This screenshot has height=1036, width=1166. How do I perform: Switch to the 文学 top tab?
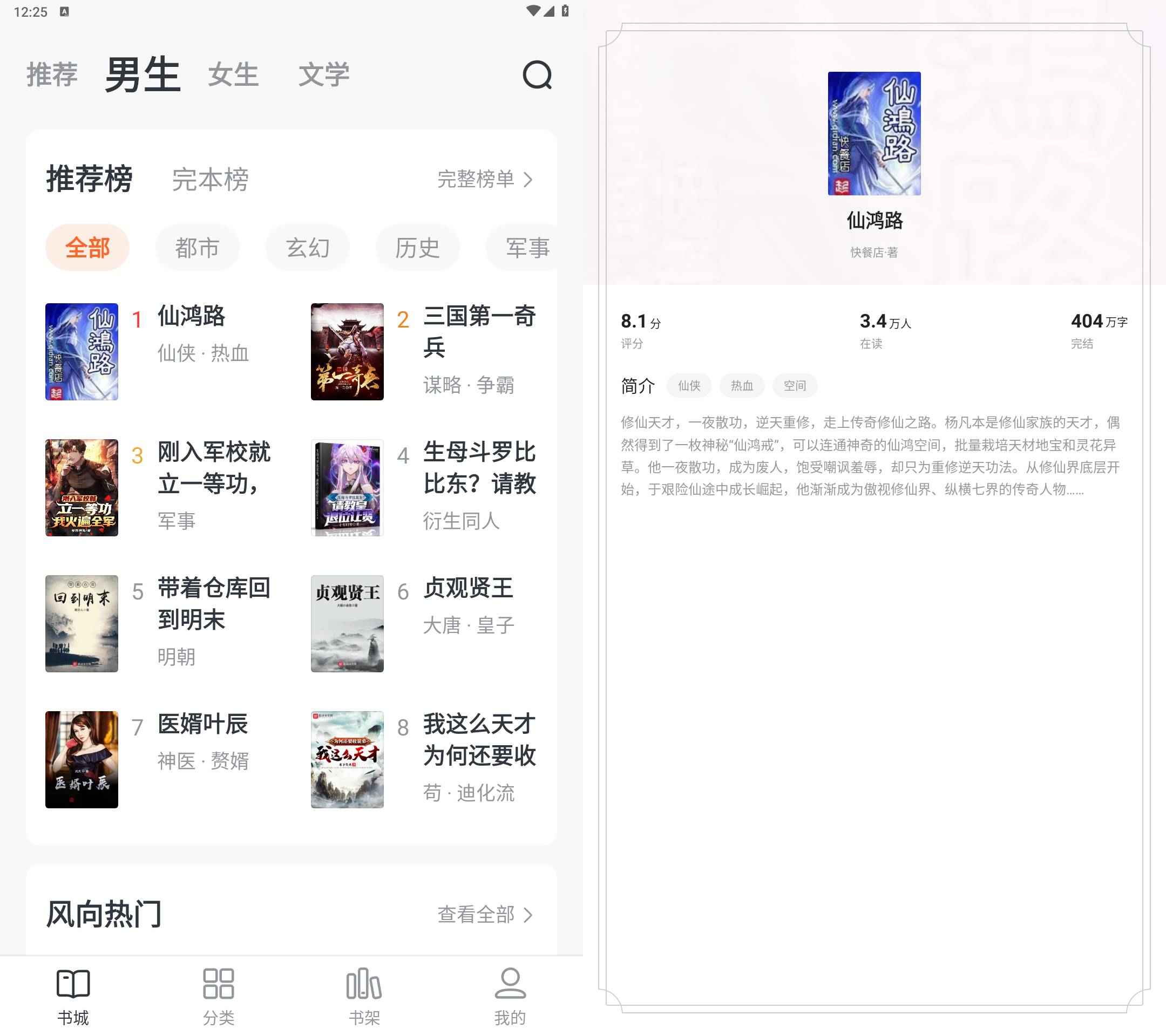(323, 74)
